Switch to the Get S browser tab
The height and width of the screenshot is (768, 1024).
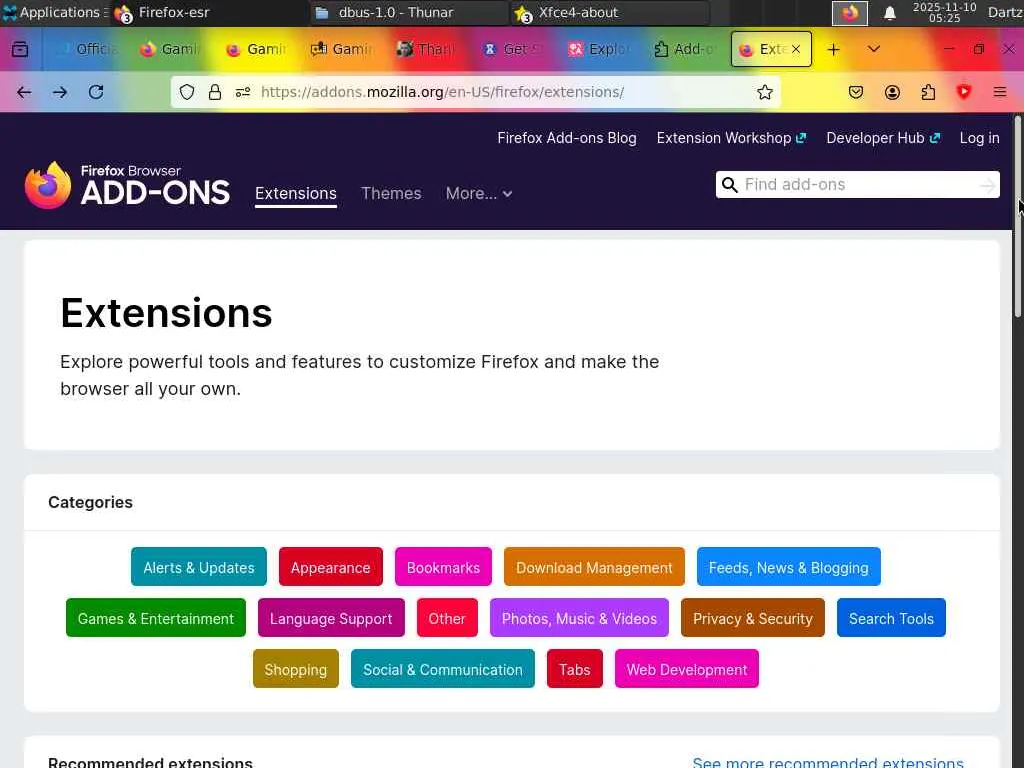[513, 49]
